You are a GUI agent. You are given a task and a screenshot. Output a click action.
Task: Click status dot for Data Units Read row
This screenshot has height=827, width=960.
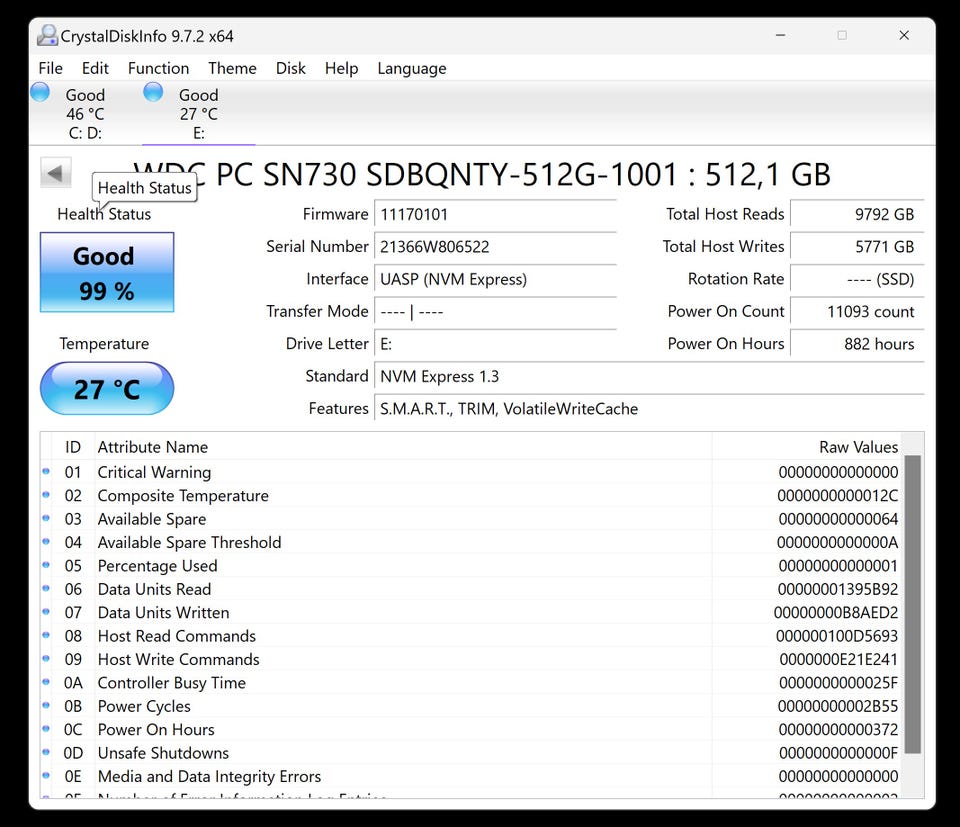(46, 588)
